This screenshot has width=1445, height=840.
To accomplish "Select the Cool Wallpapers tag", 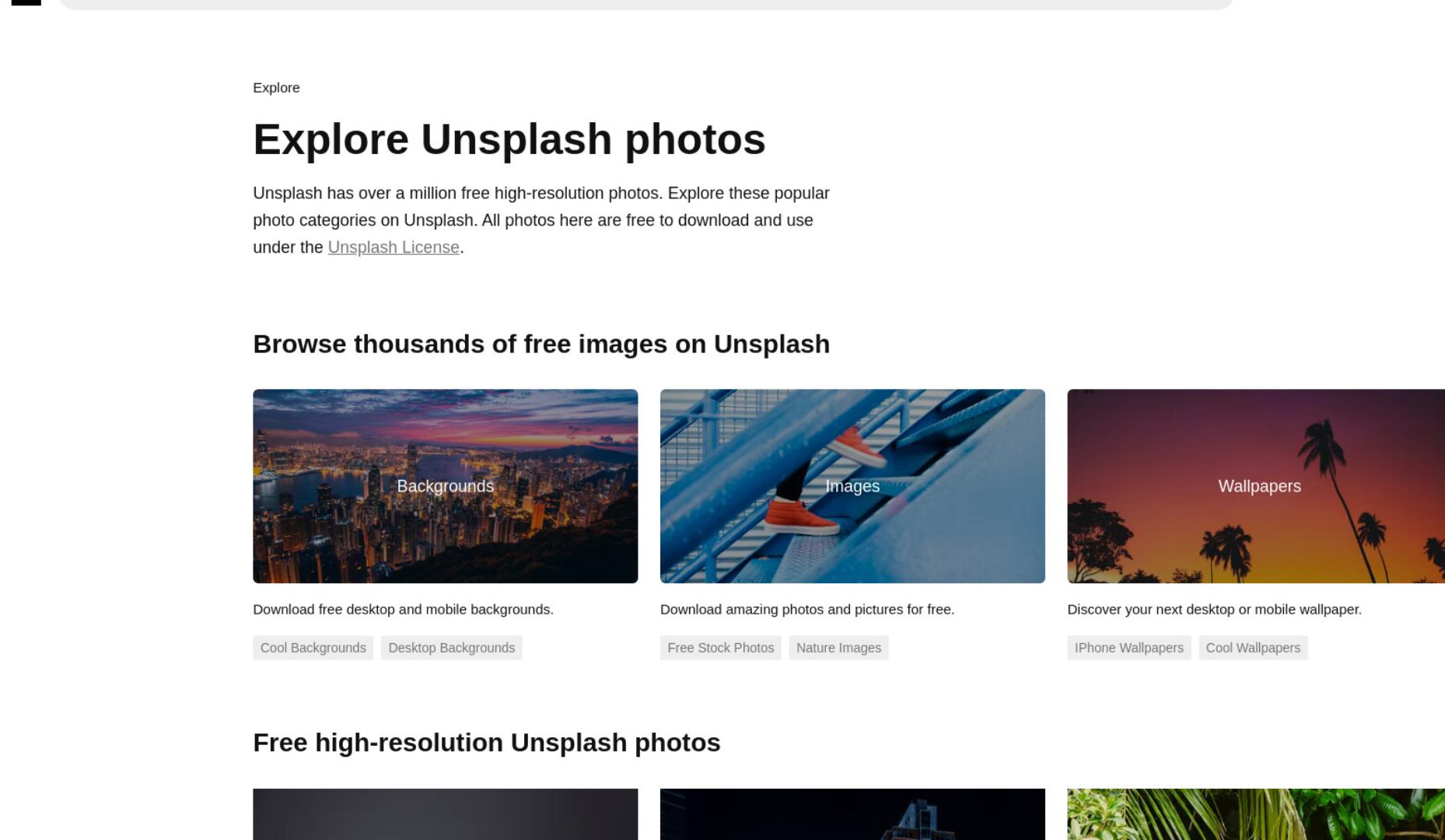I will point(1253,648).
